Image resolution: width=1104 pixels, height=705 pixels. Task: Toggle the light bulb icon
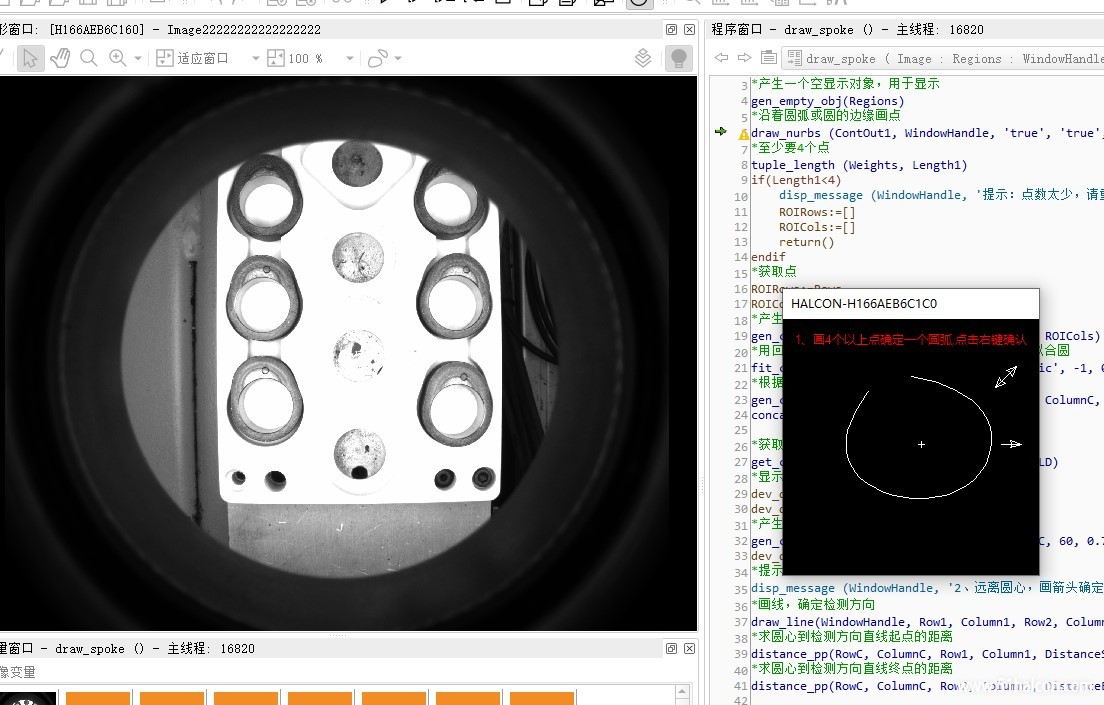679,58
